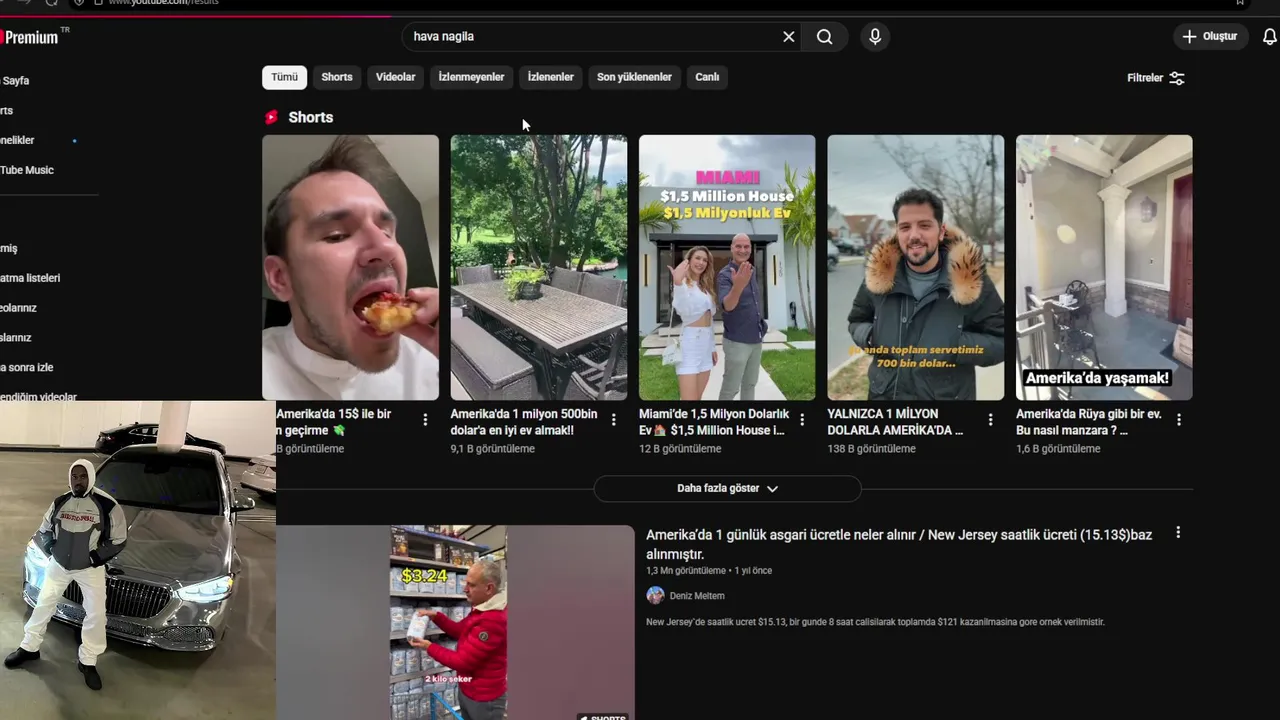Open the 'atma listeleri' playlists sidebar item
1280x720 pixels.
[30, 278]
